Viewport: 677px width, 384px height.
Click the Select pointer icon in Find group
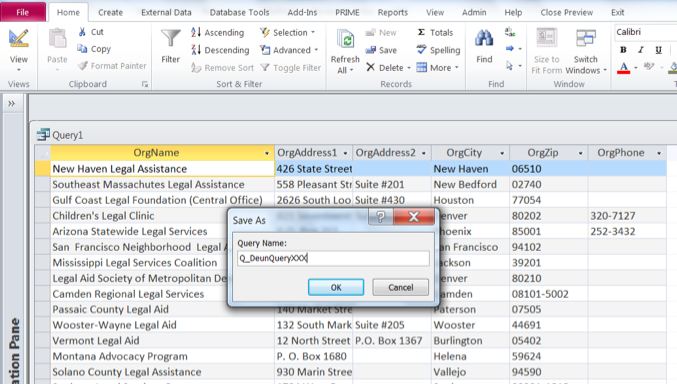(x=510, y=65)
